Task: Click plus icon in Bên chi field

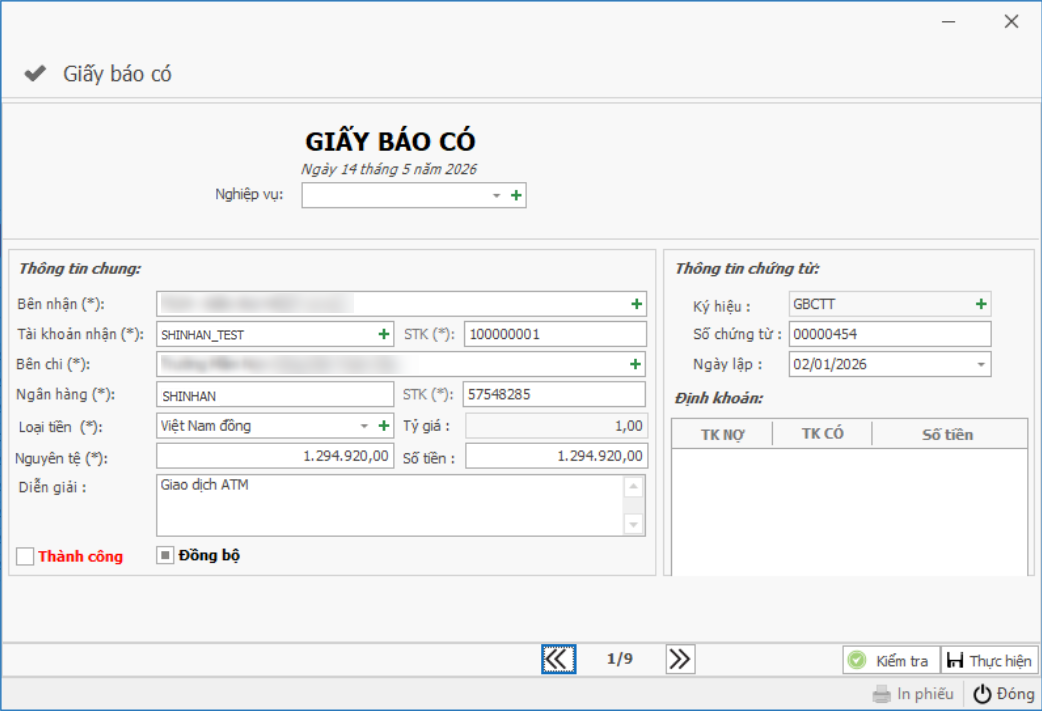Action: coord(636,364)
